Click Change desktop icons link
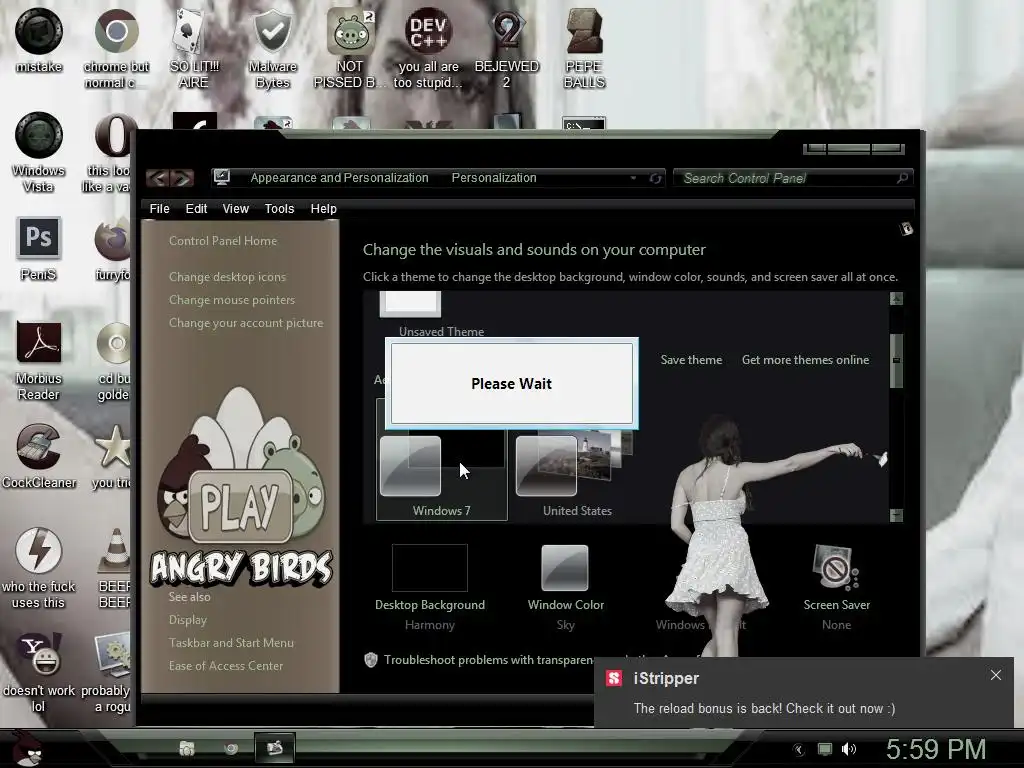The image size is (1024, 768). tap(227, 277)
